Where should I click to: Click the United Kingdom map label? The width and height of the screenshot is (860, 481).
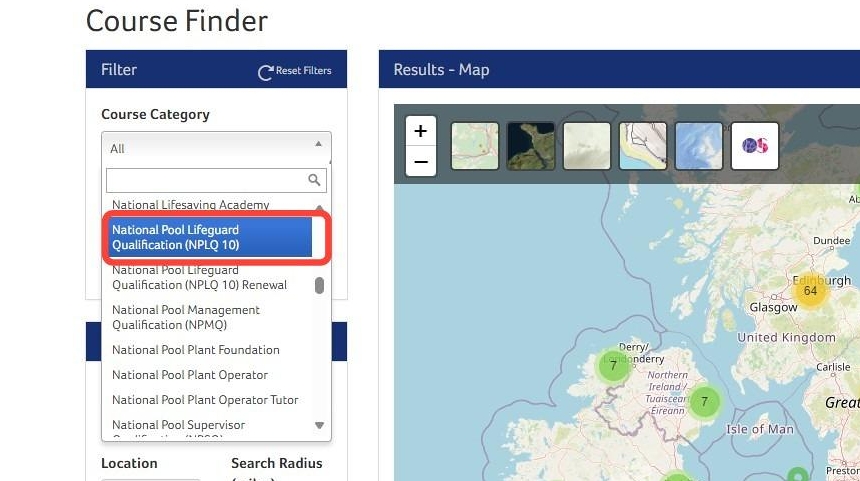pos(786,337)
